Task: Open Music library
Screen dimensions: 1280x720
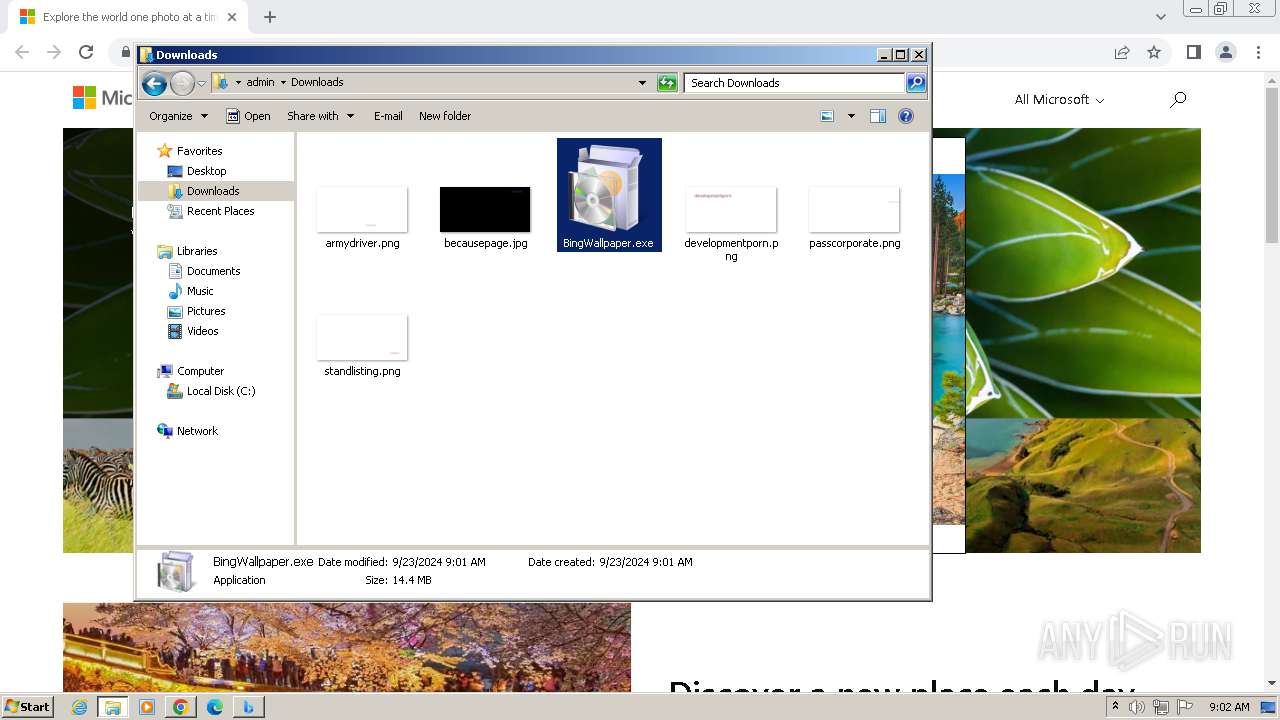Action: (x=200, y=291)
